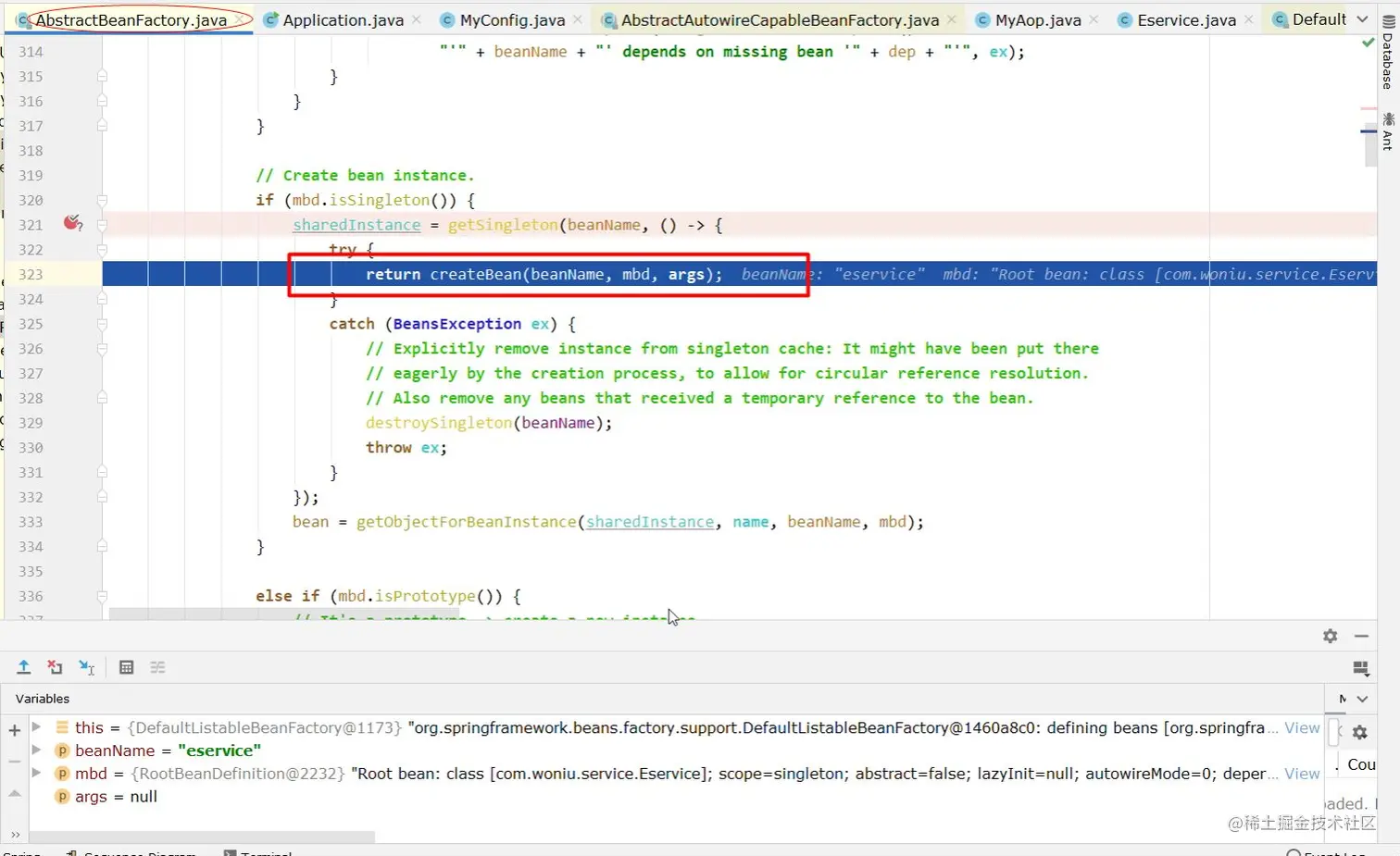The image size is (1400, 856).
Task: Close the AbstractAutowireCapableBeanFactory.java tab
Action: click(952, 19)
